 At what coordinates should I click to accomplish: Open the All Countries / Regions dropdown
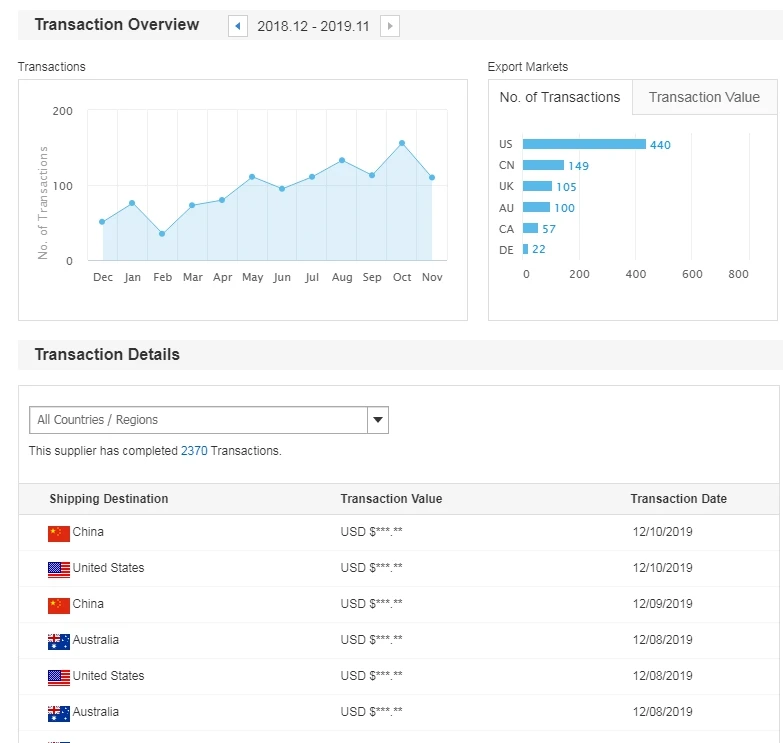coord(198,420)
